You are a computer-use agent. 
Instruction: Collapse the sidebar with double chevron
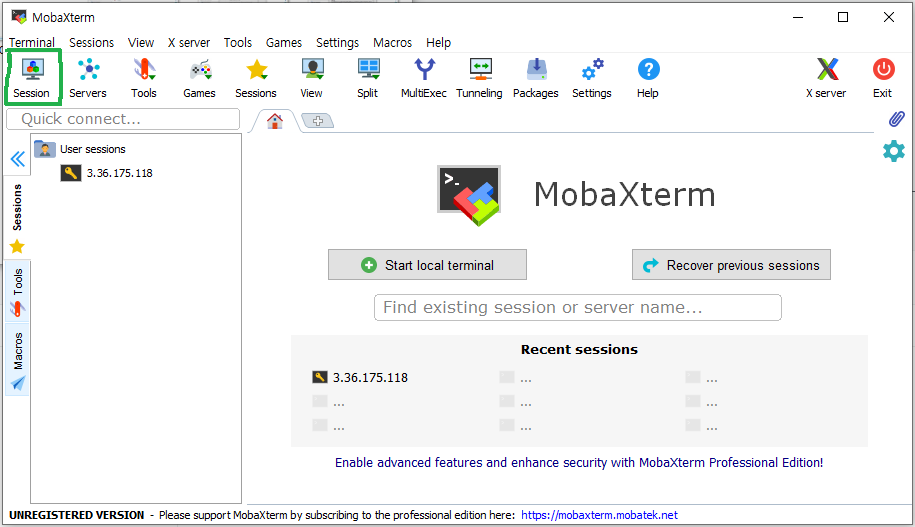18,159
